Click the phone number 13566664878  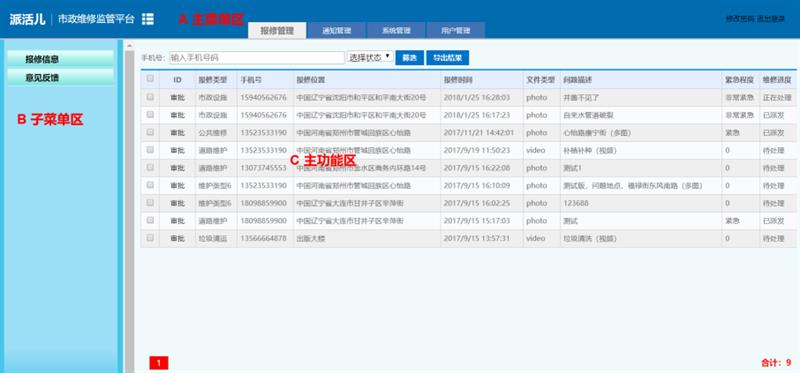click(264, 239)
